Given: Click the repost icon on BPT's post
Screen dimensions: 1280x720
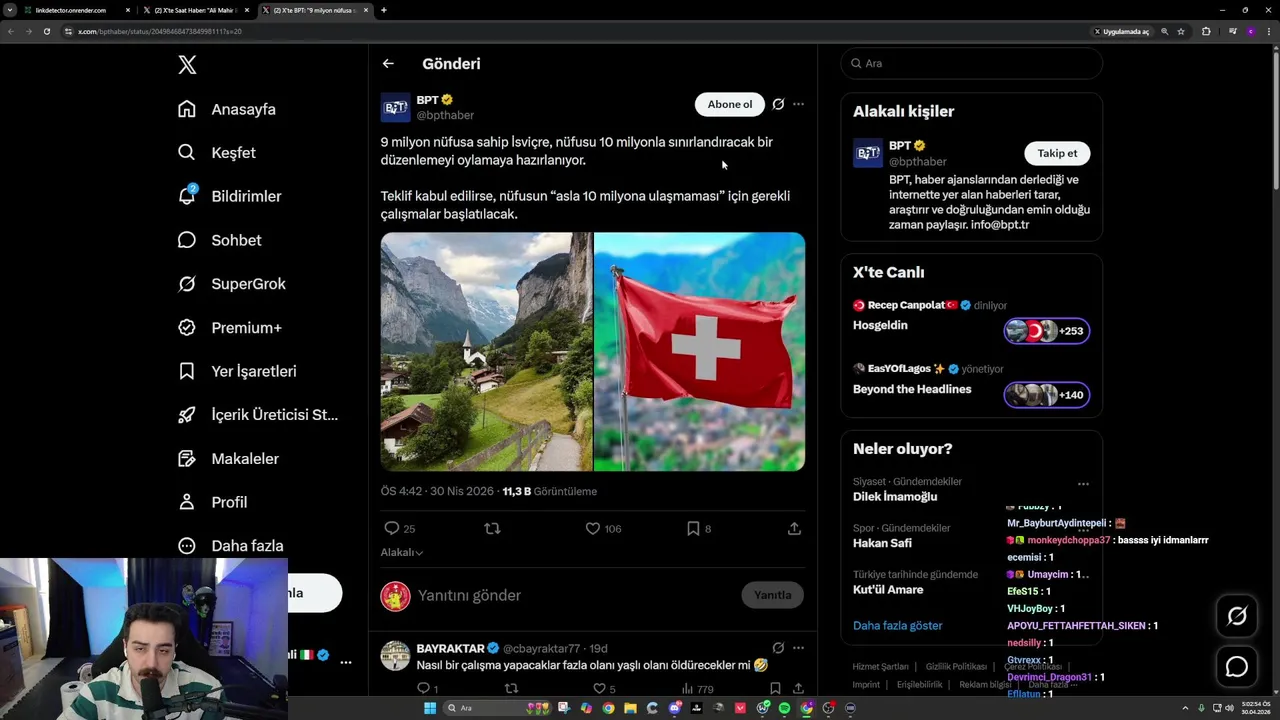Looking at the screenshot, I should tap(492, 528).
